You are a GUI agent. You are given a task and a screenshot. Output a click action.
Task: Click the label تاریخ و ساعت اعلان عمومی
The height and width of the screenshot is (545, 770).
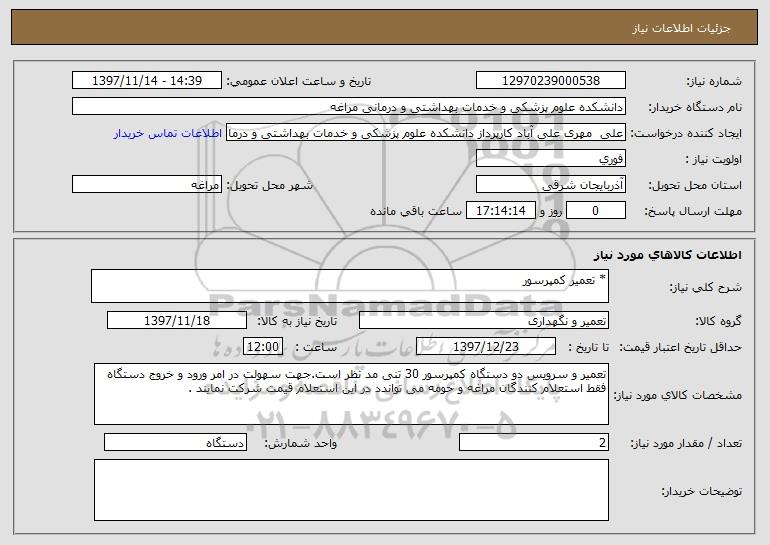[x=299, y=82]
